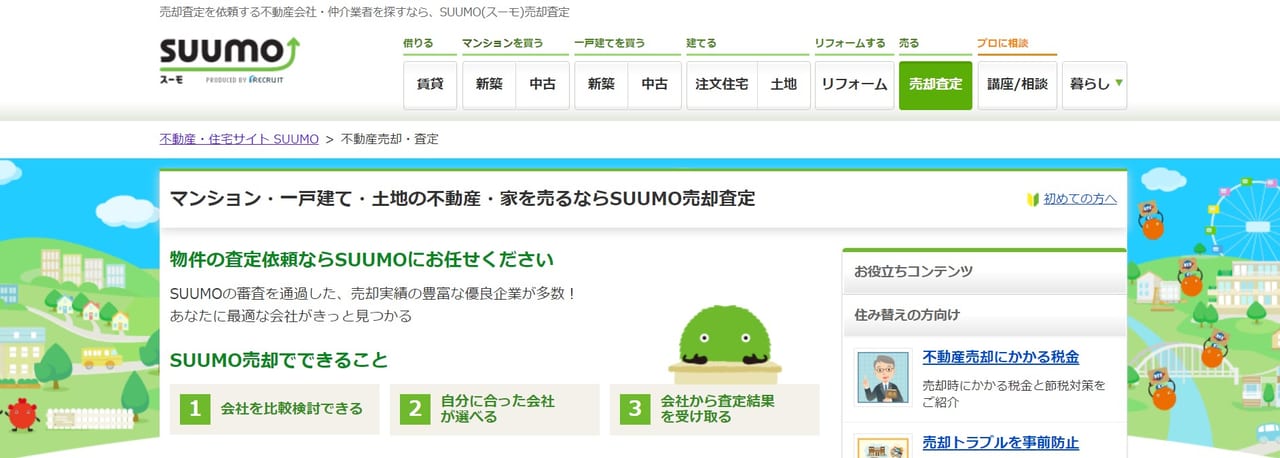Image resolution: width=1280 pixels, height=458 pixels.
Task: Select 新築 under 一戸建てを買う
Action: click(601, 85)
